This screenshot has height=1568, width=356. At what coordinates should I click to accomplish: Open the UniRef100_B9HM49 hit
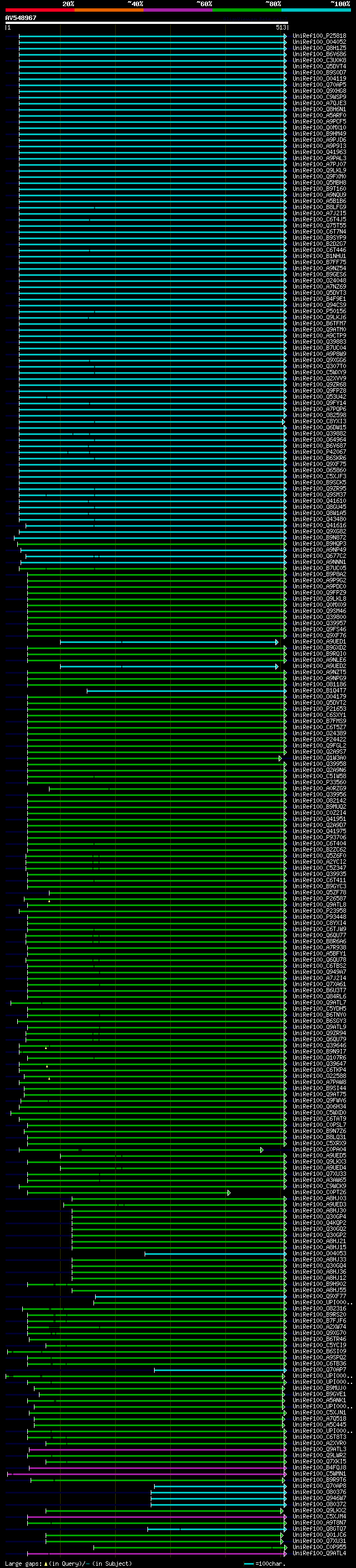click(319, 134)
